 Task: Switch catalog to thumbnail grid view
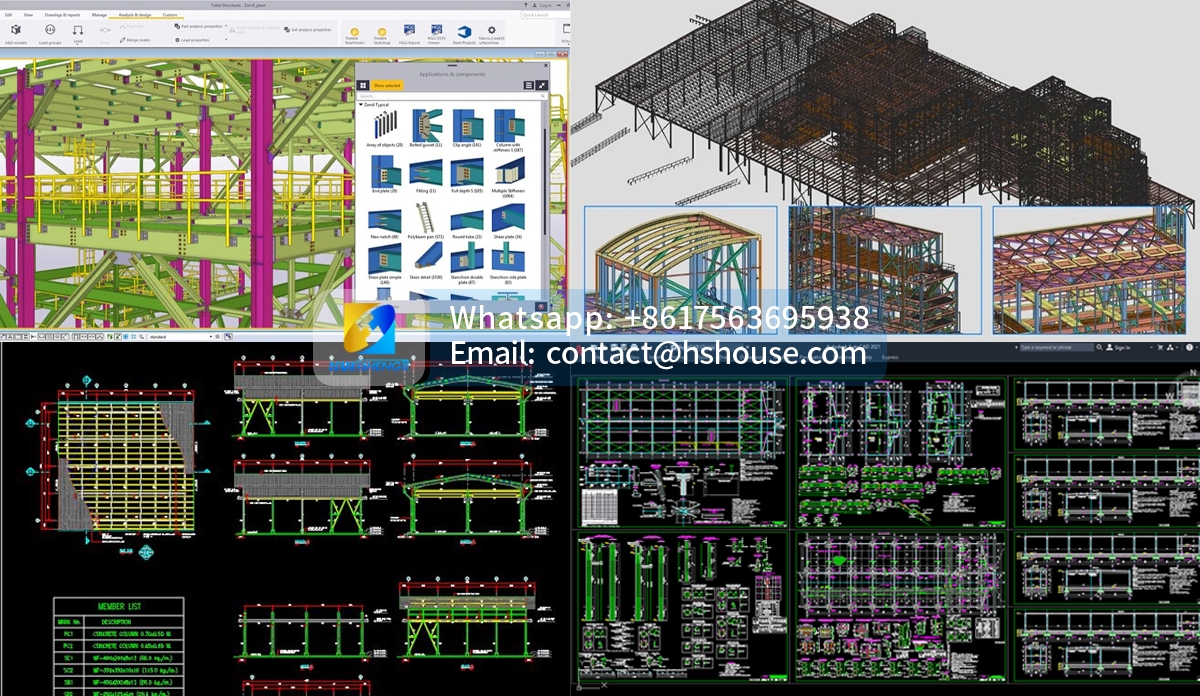(363, 86)
